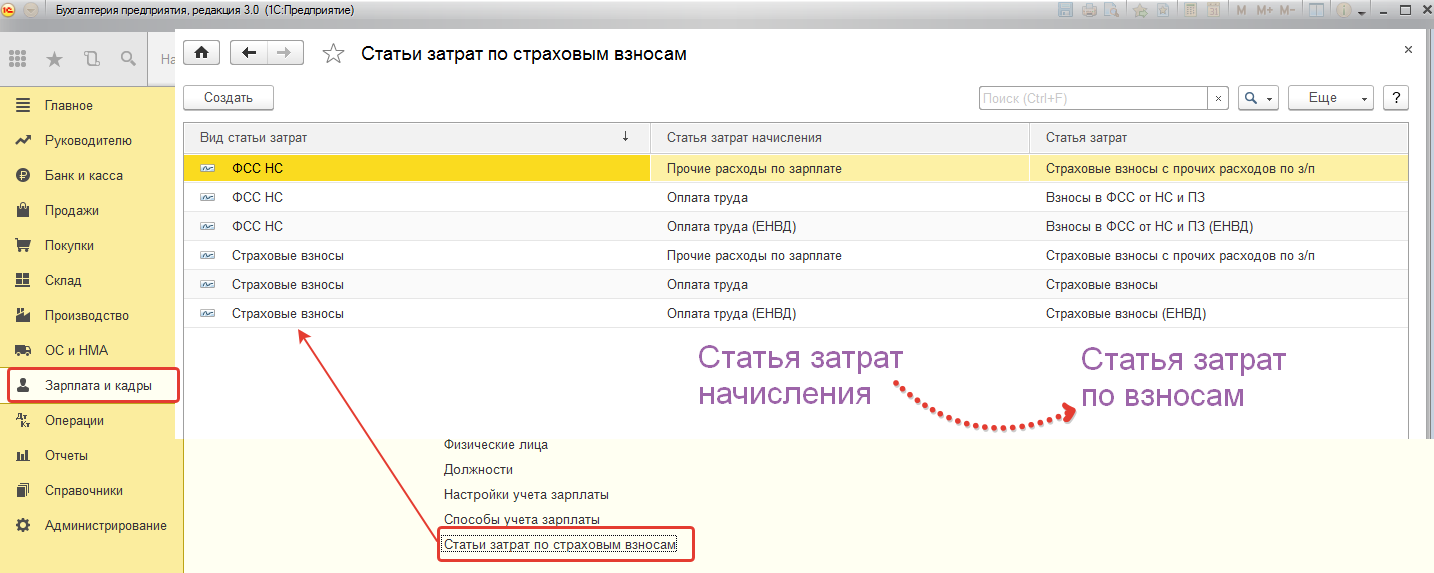The image size is (1434, 573).
Task: Add this page to favorites star
Action: pos(333,54)
